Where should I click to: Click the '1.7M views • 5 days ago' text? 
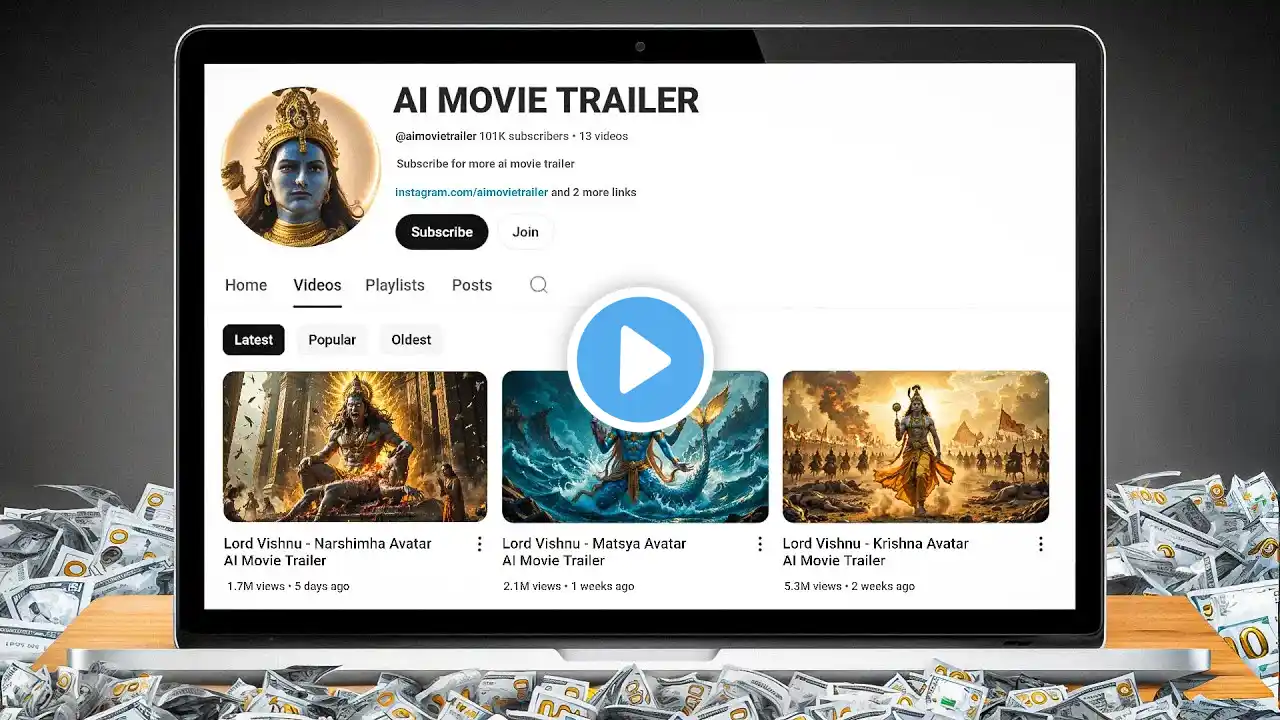point(288,586)
